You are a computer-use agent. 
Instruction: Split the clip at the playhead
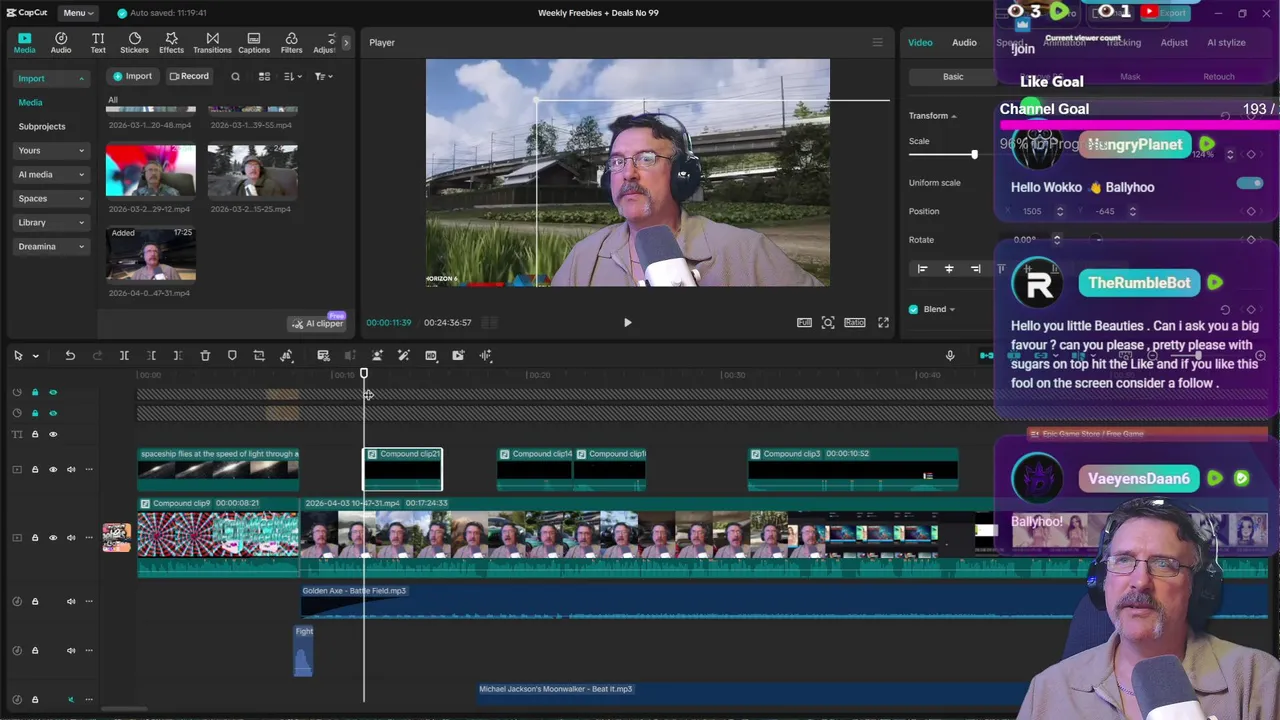(x=124, y=355)
